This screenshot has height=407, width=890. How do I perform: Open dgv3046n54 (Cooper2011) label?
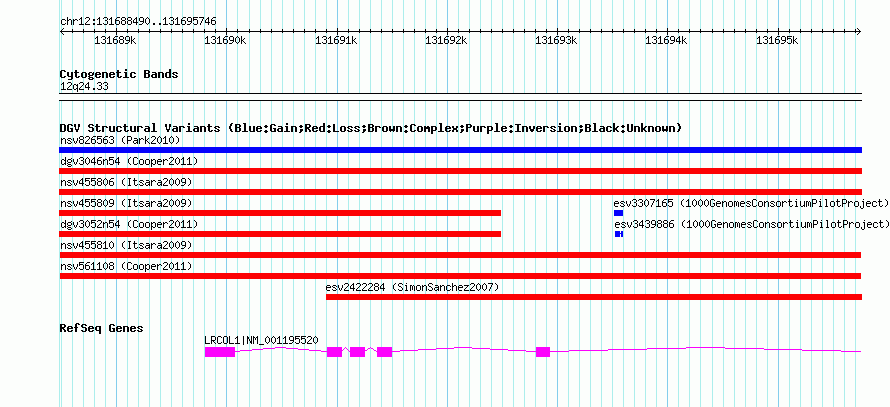pos(129,161)
